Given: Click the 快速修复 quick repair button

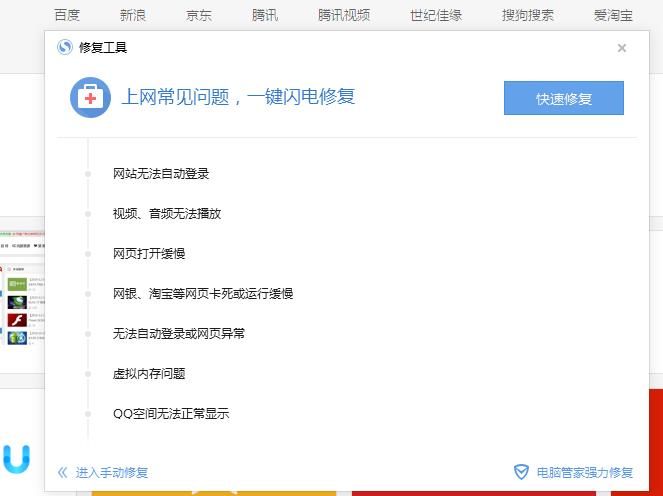Looking at the screenshot, I should click(x=564, y=98).
